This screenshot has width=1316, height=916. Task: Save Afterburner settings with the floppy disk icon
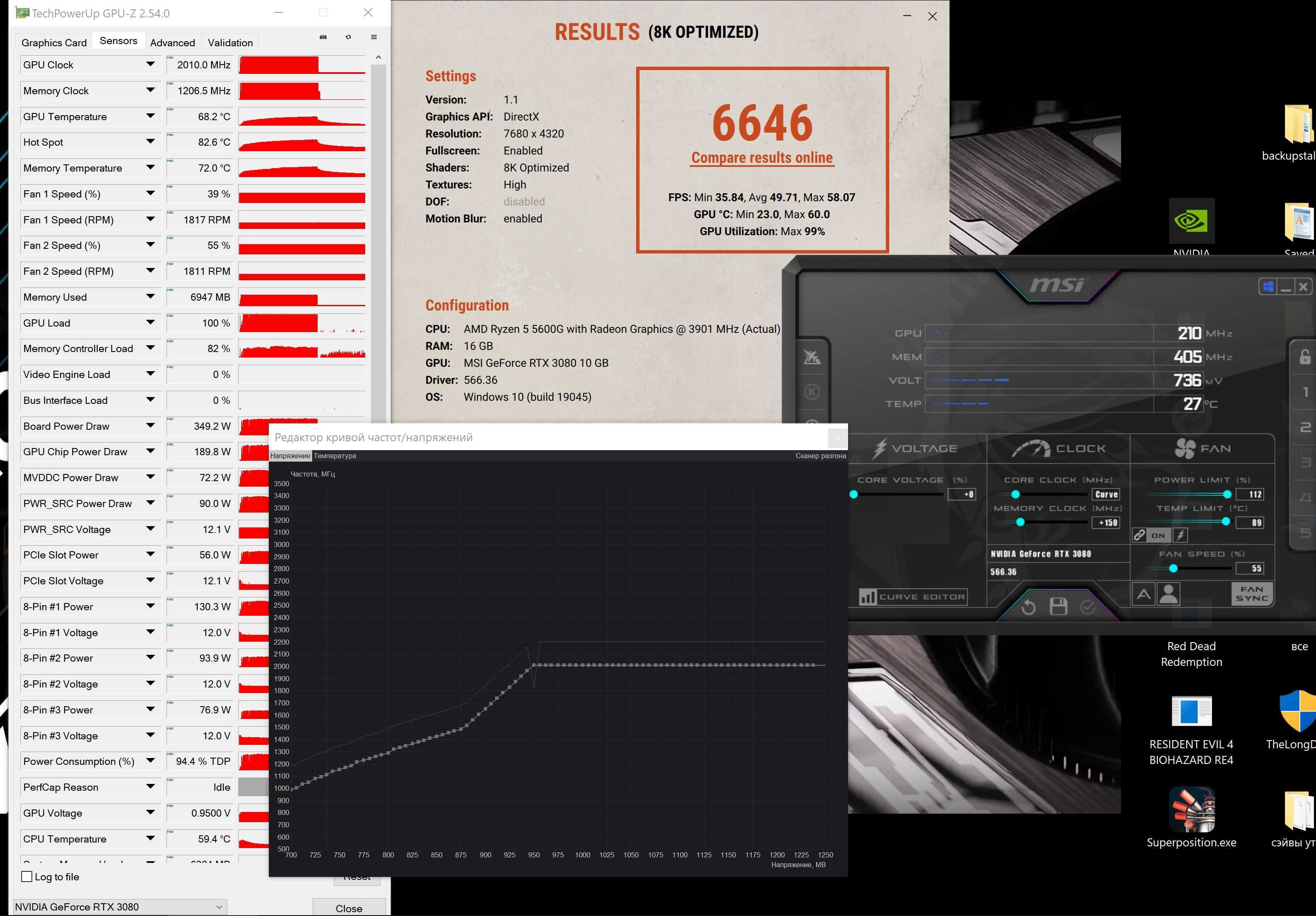point(1058,606)
